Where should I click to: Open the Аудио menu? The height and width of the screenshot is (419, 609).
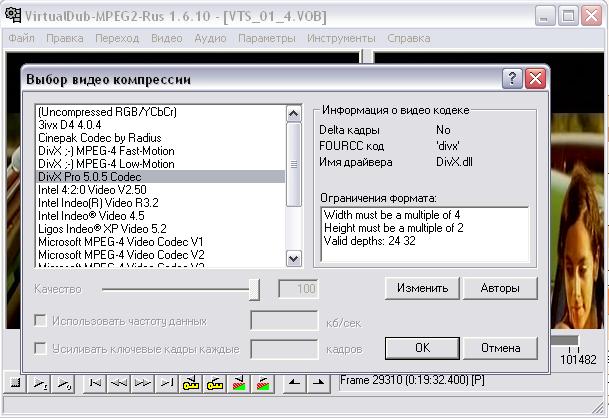(x=210, y=38)
